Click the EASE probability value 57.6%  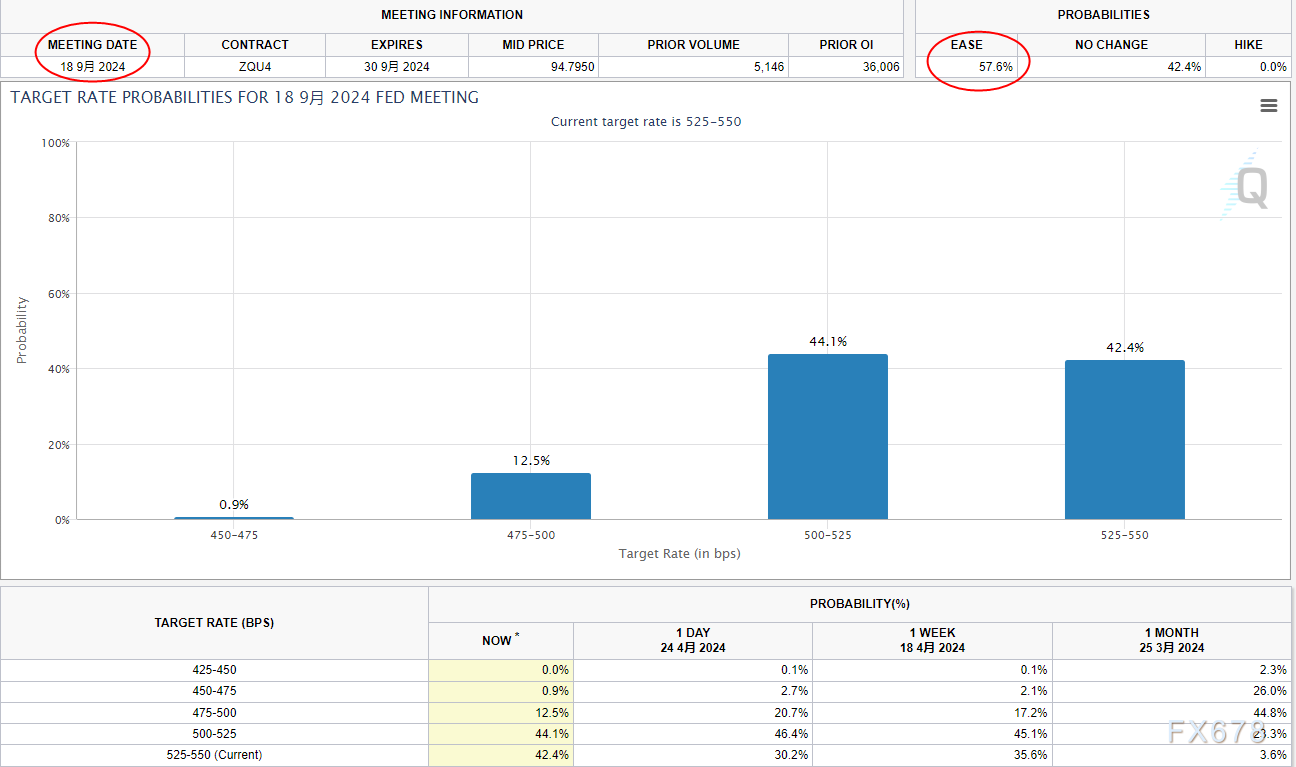[995, 67]
